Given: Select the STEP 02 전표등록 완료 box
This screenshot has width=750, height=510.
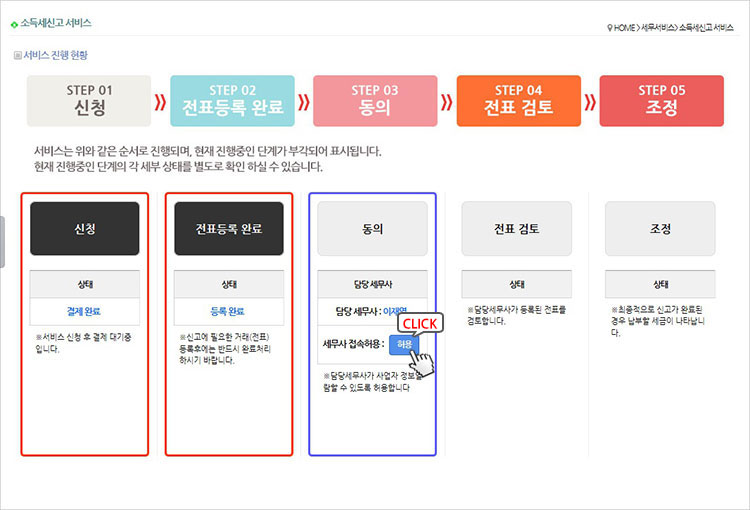Looking at the screenshot, I should pyautogui.click(x=232, y=101).
